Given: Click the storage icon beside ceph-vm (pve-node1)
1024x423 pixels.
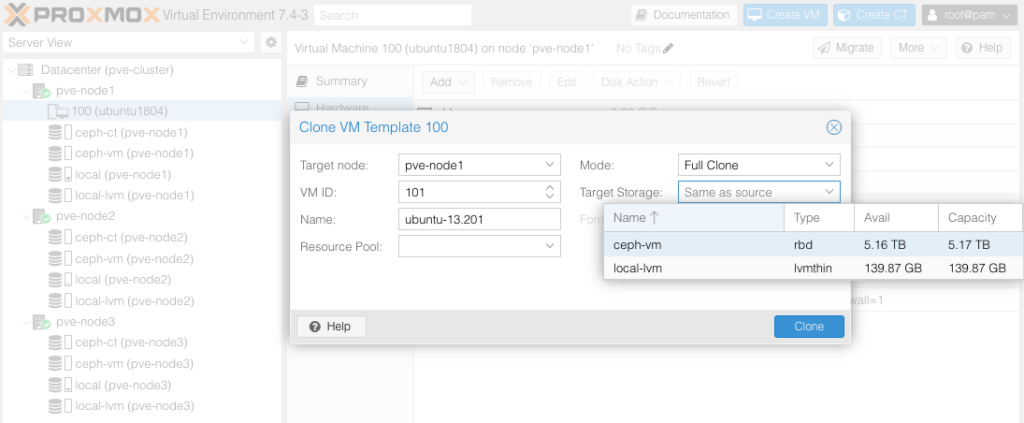Looking at the screenshot, I should (60, 153).
